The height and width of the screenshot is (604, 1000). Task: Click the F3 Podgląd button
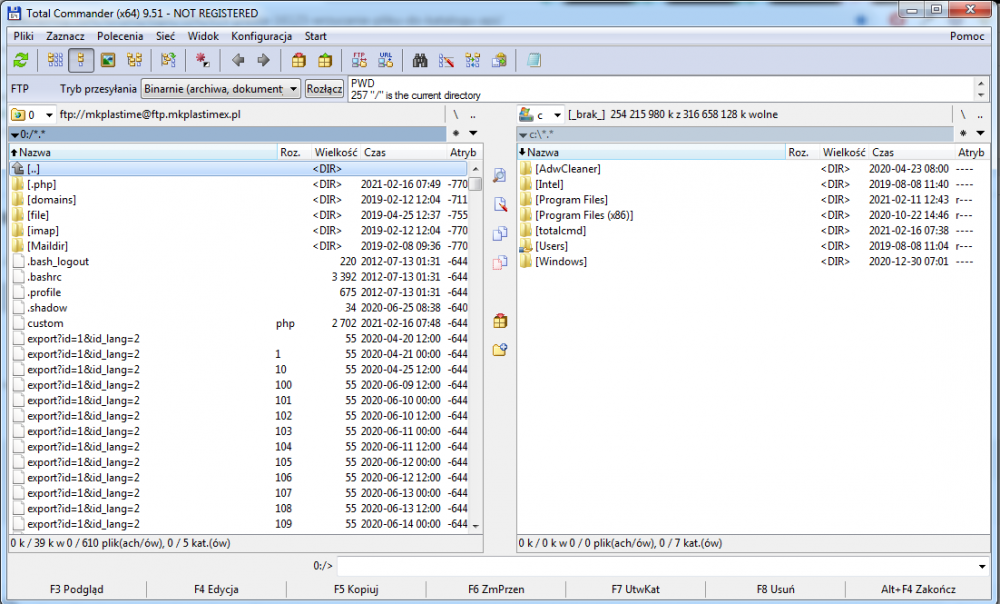click(77, 589)
